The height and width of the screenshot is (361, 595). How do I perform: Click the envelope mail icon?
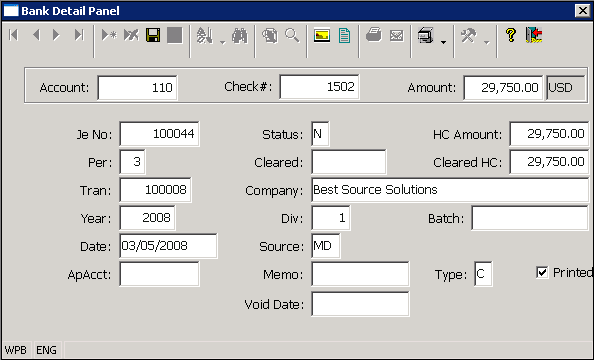[x=397, y=36]
